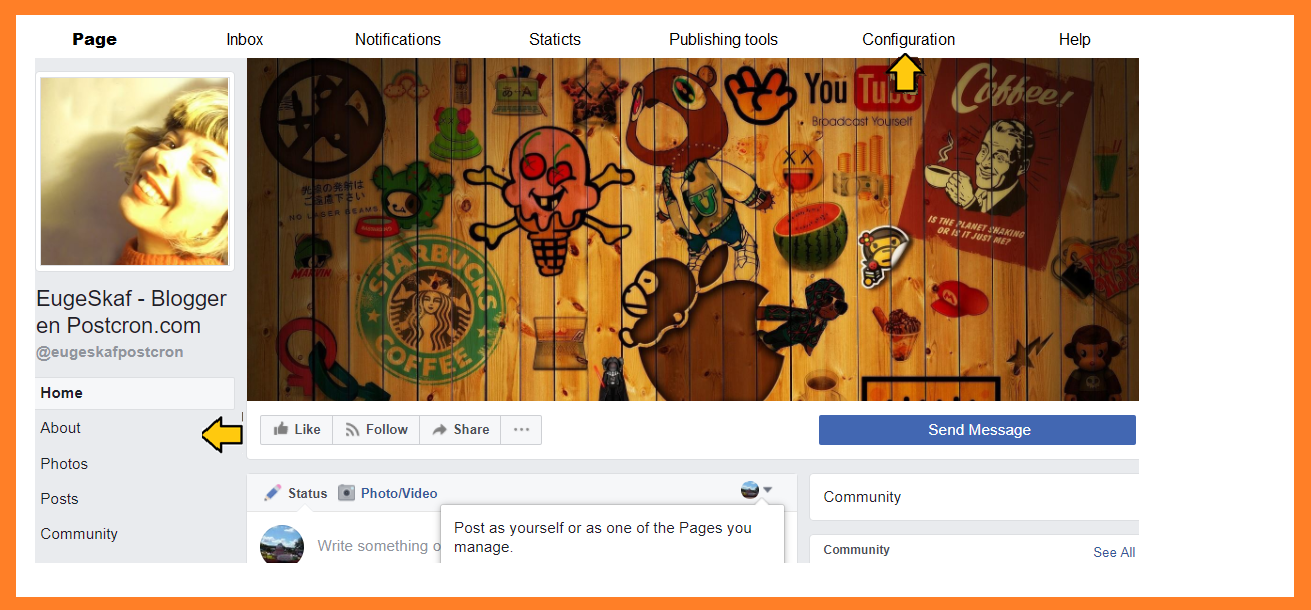1311x610 pixels.
Task: Expand the post-as identity dropdown arrow
Action: point(767,490)
